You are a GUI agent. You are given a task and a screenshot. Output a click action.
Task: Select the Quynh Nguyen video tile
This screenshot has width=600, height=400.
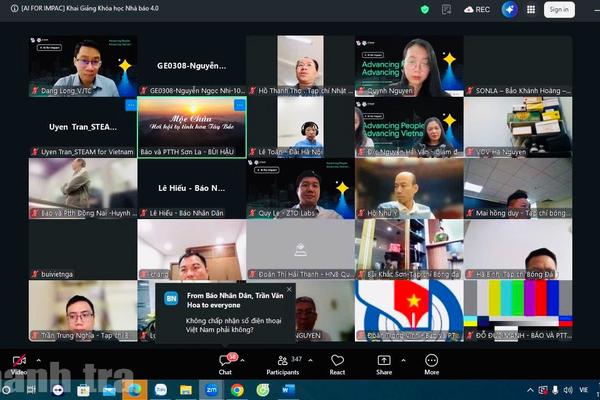click(x=409, y=66)
